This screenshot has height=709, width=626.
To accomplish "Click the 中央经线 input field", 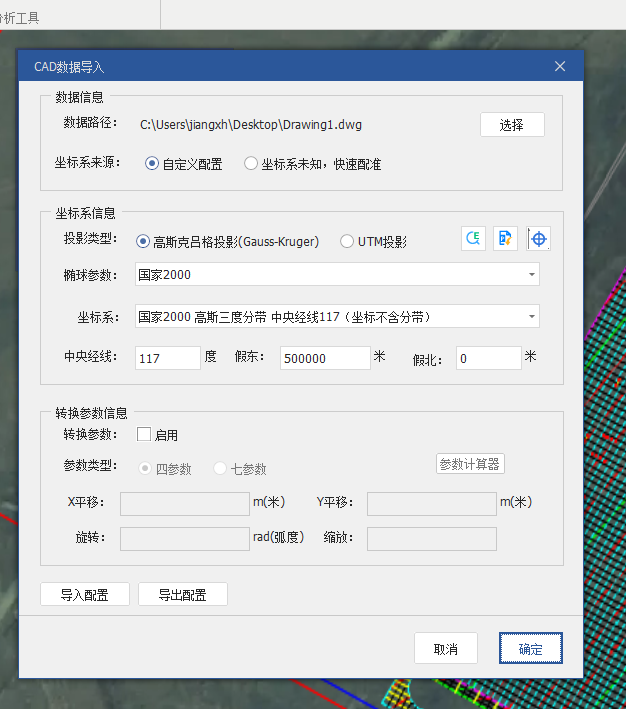I will point(167,358).
